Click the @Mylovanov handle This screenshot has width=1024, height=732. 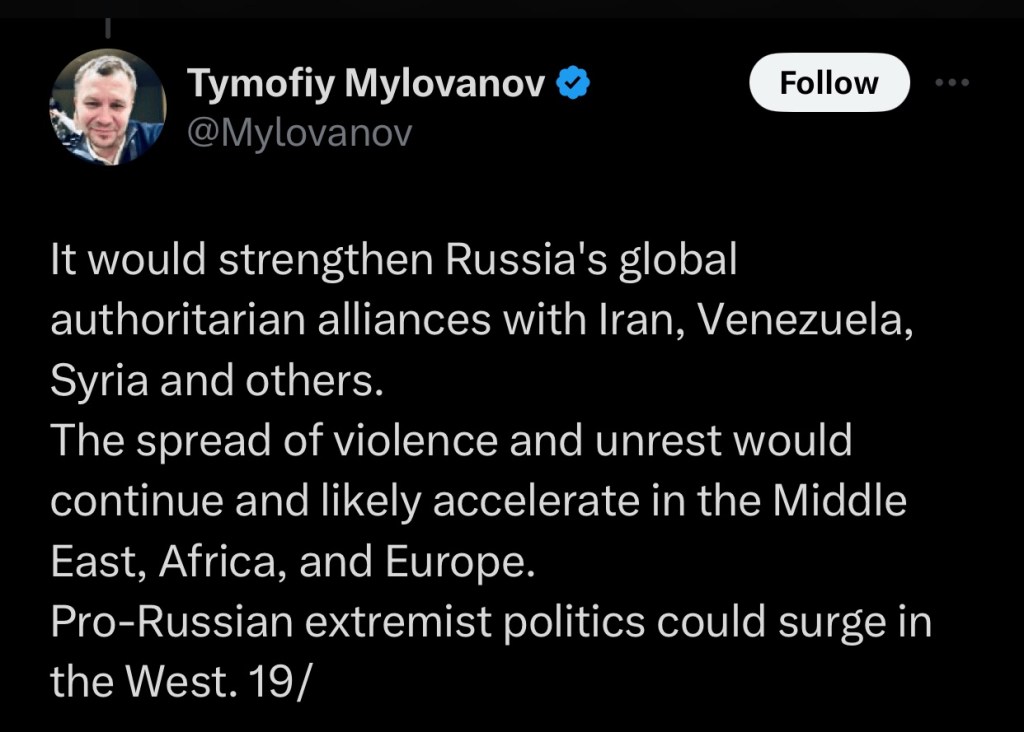tap(299, 132)
